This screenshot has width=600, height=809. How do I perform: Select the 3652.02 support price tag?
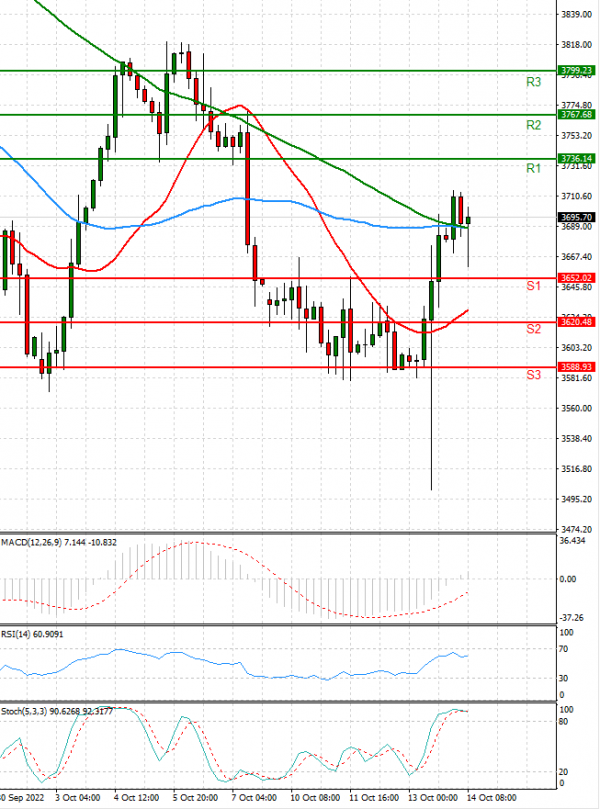click(x=576, y=278)
